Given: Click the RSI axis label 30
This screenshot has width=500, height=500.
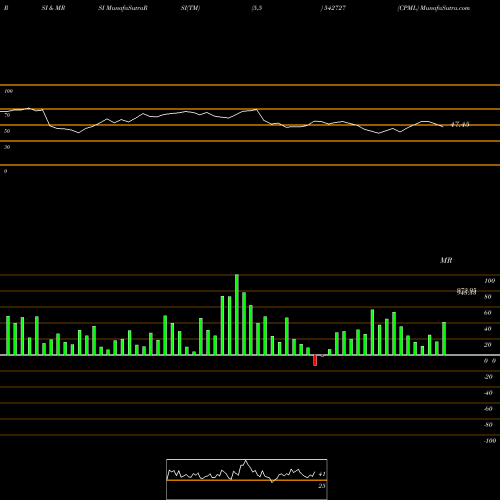Looking at the screenshot, I should (x=7, y=147).
